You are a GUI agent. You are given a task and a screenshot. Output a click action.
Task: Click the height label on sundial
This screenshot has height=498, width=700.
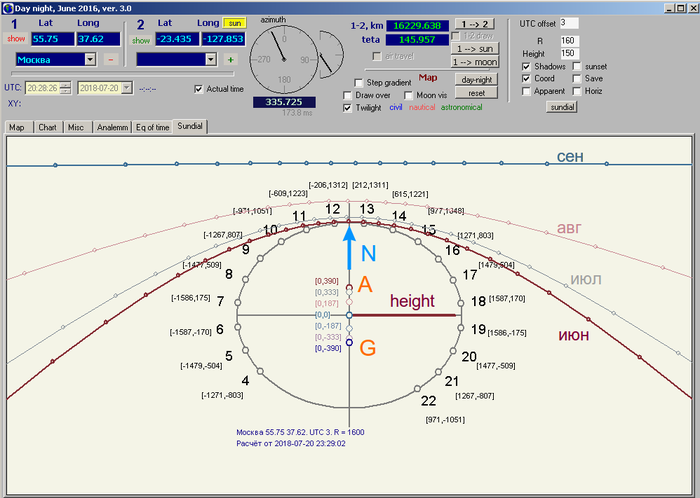(x=412, y=301)
